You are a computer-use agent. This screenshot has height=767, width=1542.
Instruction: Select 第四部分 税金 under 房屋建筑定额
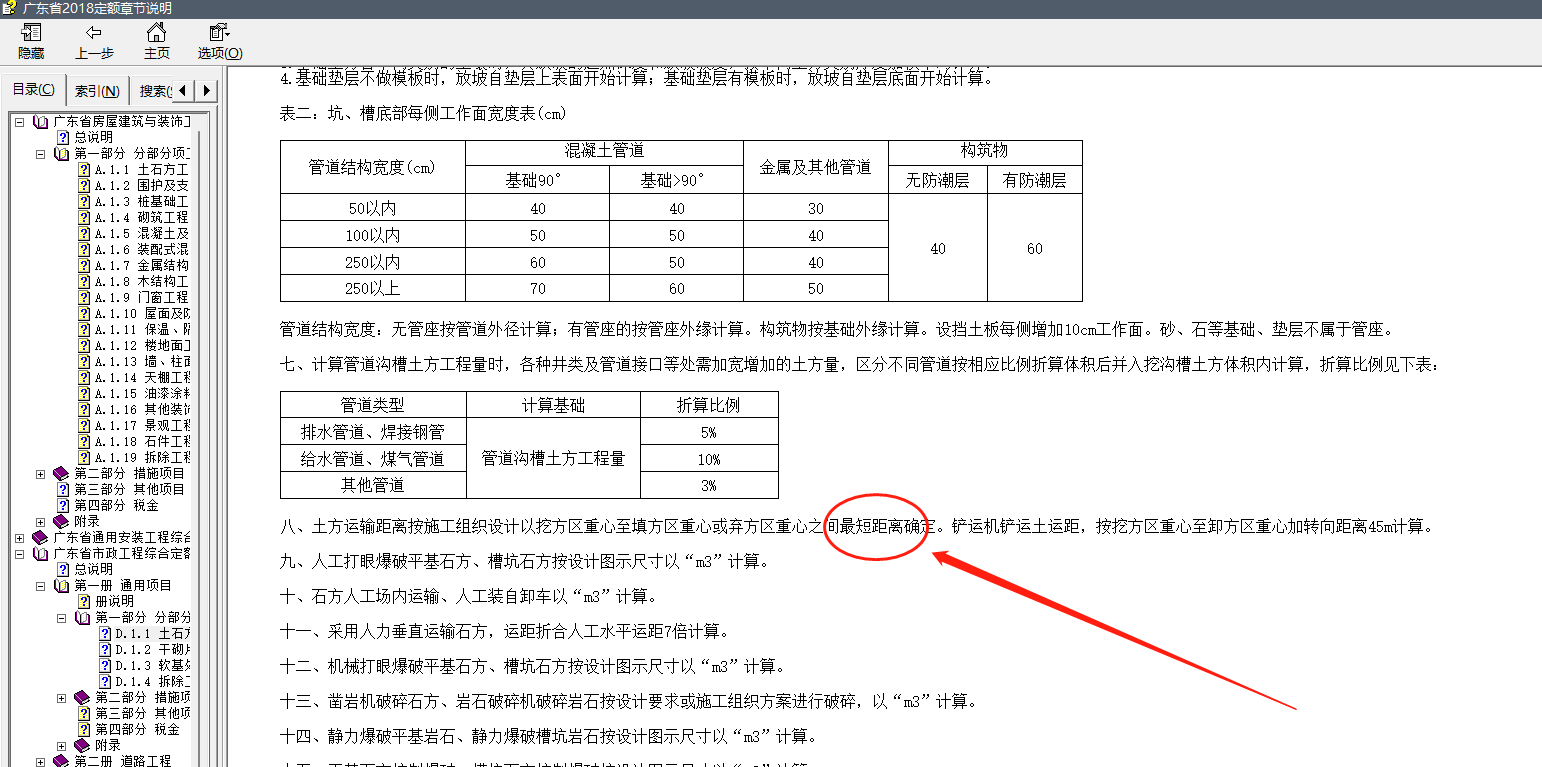click(116, 505)
